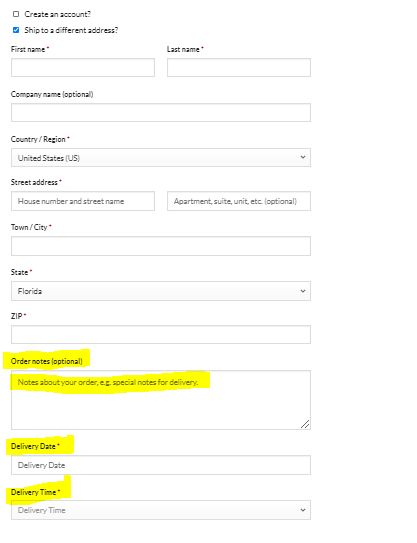The image size is (417, 543).
Task: Click House number and street name field
Action: pyautogui.click(x=83, y=201)
